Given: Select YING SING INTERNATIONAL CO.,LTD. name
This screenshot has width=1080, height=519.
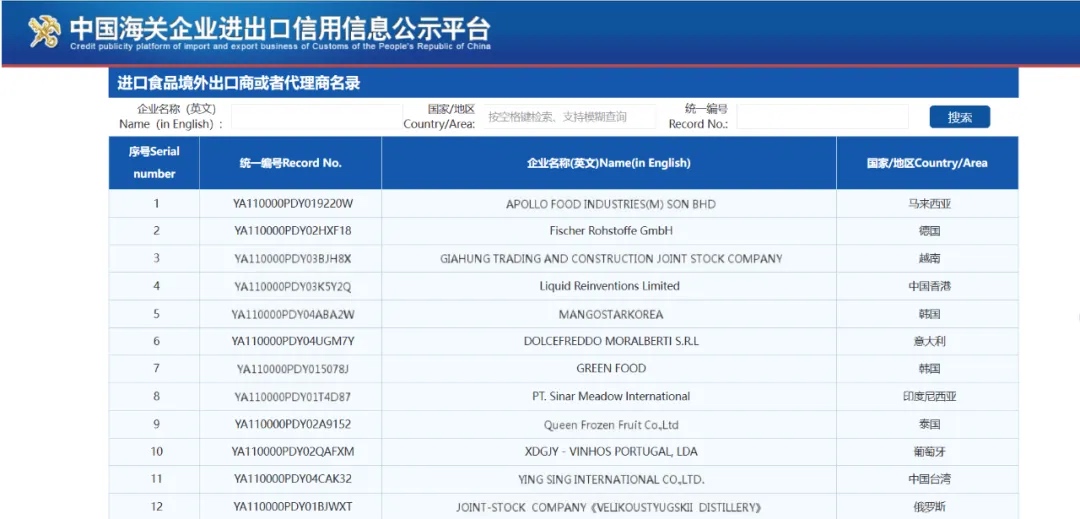Looking at the screenshot, I should (x=610, y=479).
